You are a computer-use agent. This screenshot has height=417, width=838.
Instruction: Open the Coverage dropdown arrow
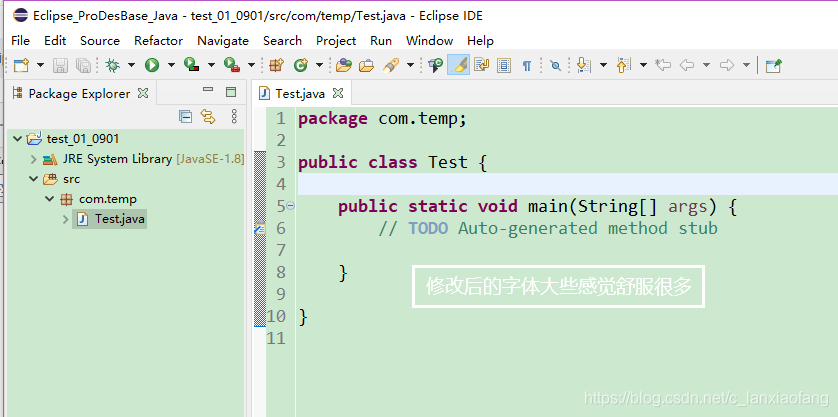[211, 65]
